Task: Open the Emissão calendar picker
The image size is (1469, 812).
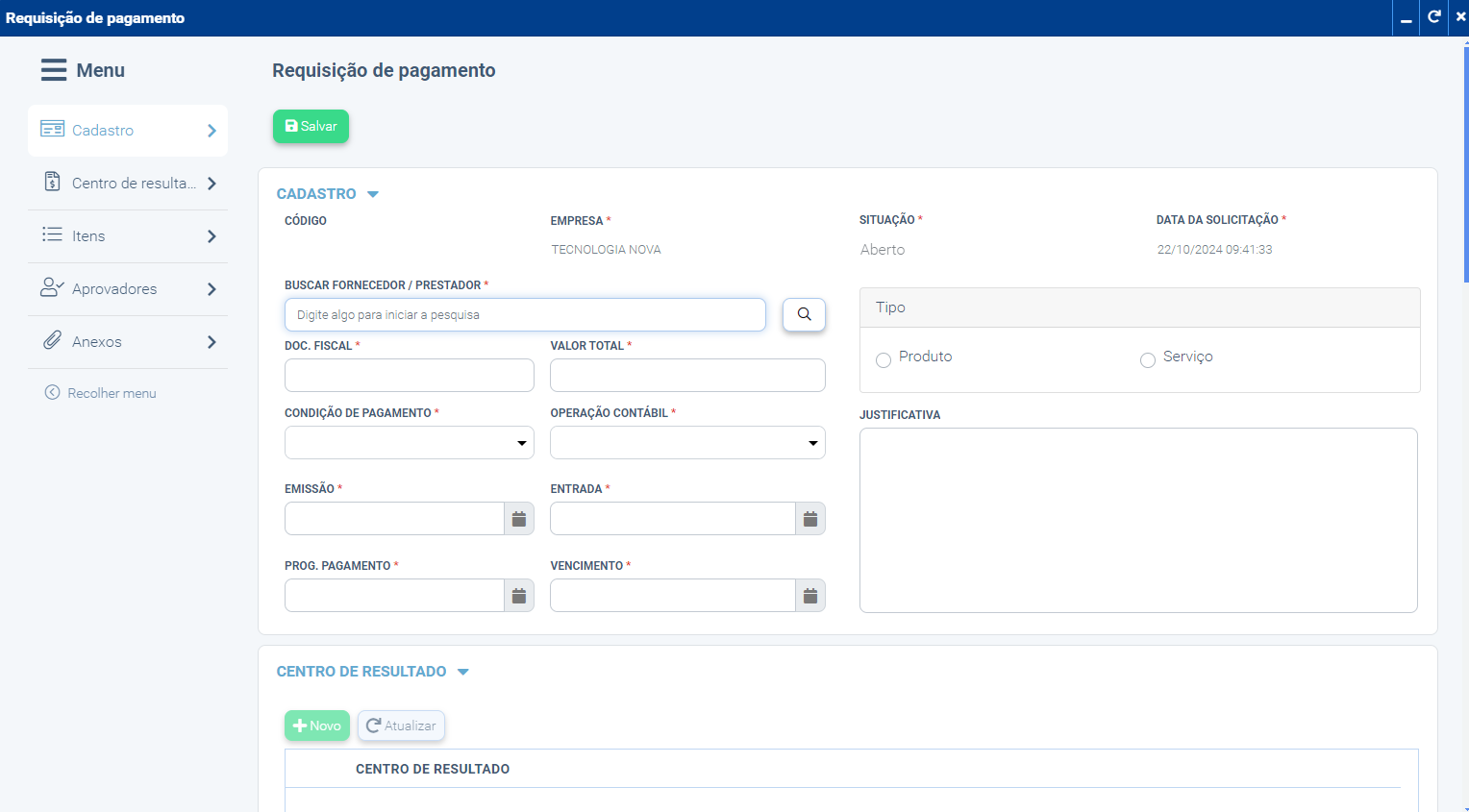Action: click(519, 519)
